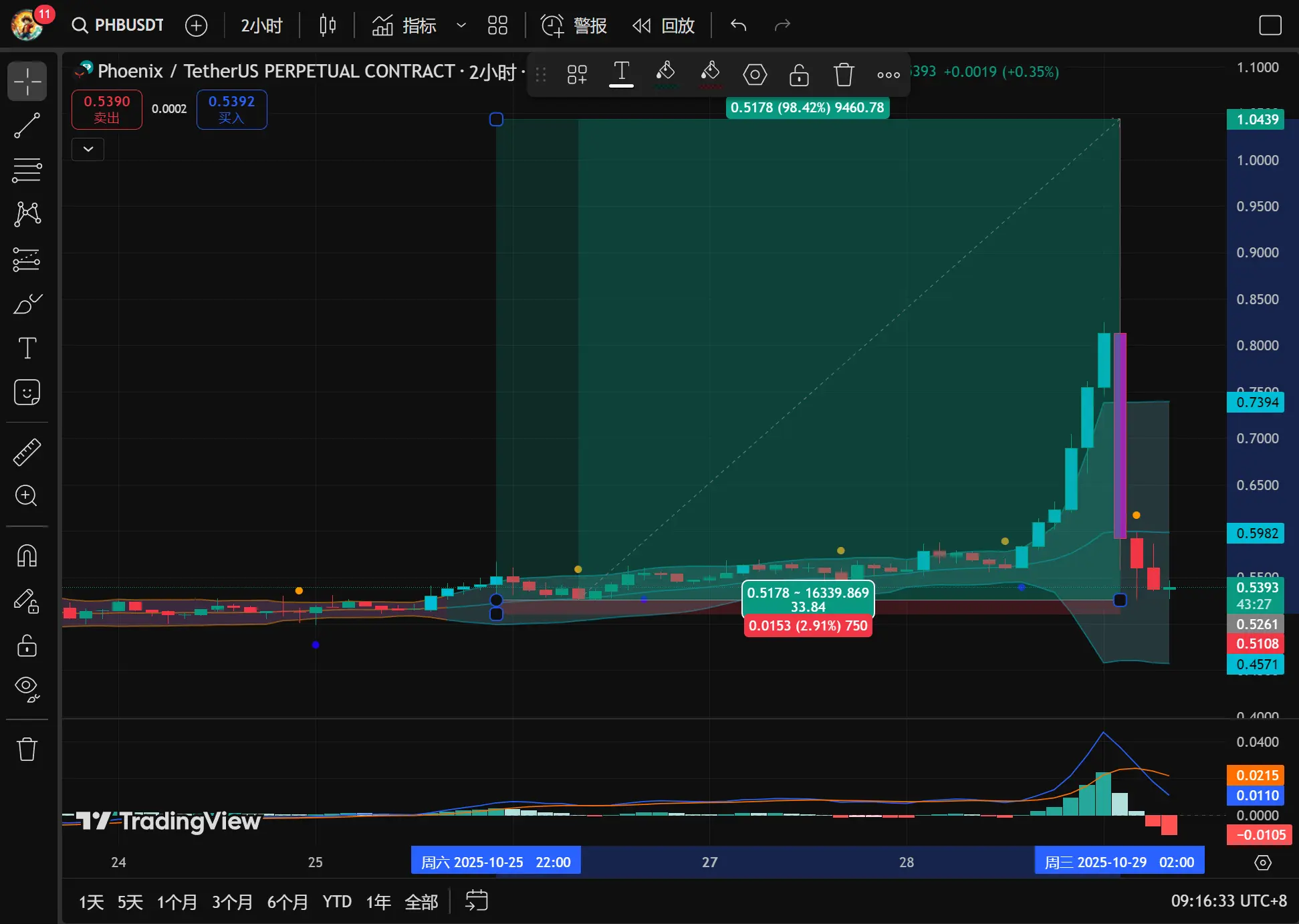Select the 3个月 date range
1299x924 pixels.
[231, 902]
